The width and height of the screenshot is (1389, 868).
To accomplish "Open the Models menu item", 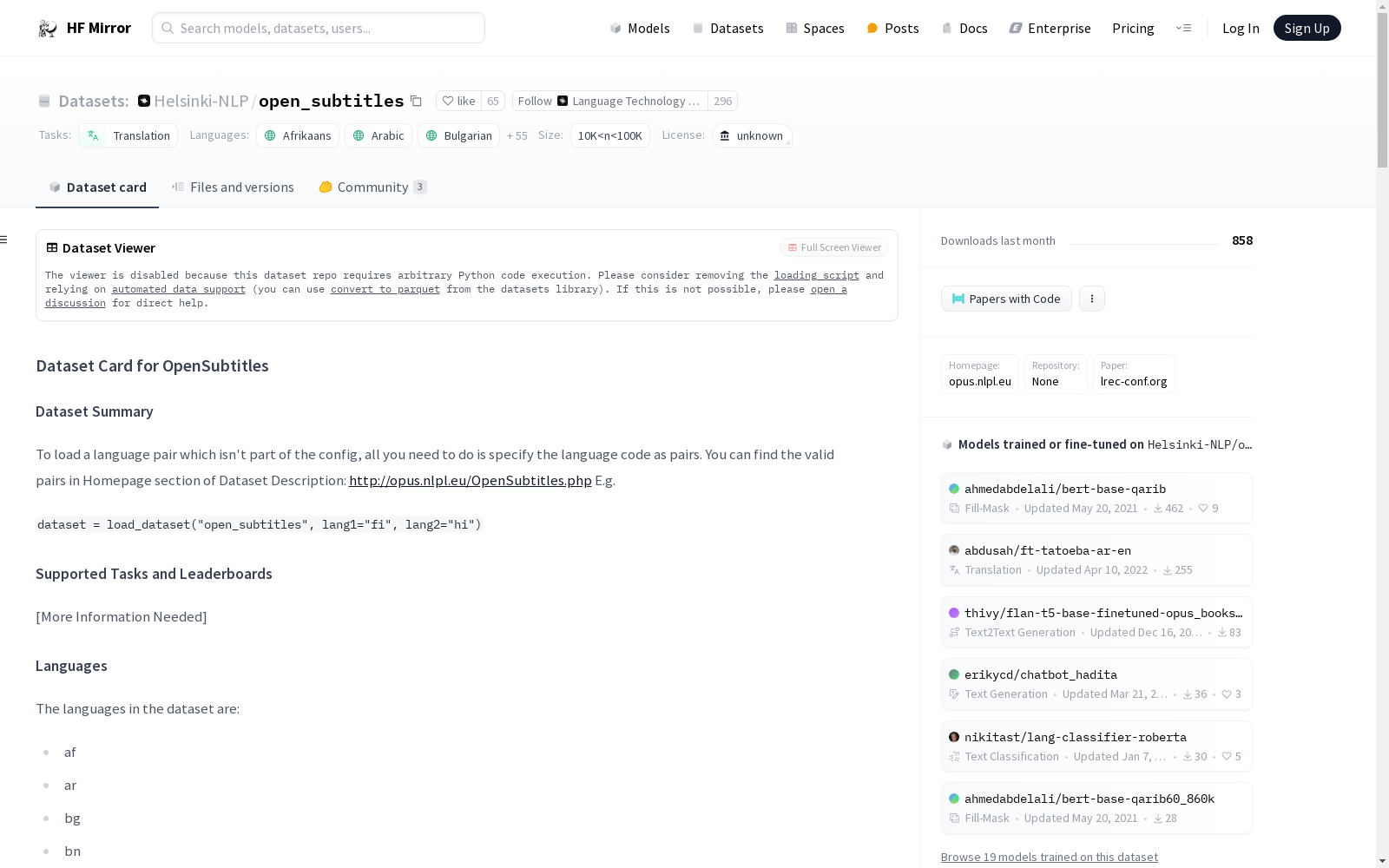I will pos(640,28).
